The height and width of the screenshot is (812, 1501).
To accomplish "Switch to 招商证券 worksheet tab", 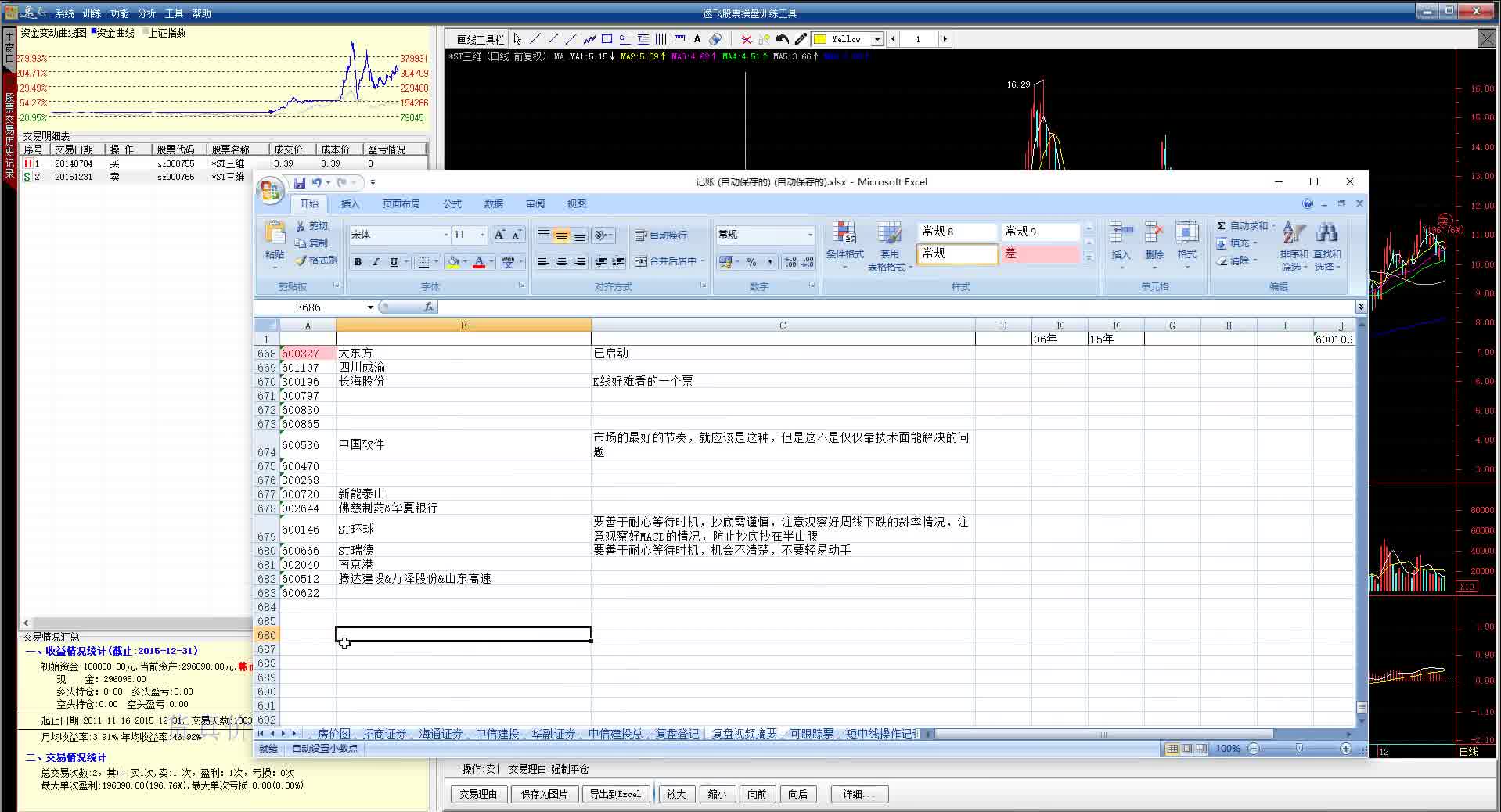I will pos(384,734).
